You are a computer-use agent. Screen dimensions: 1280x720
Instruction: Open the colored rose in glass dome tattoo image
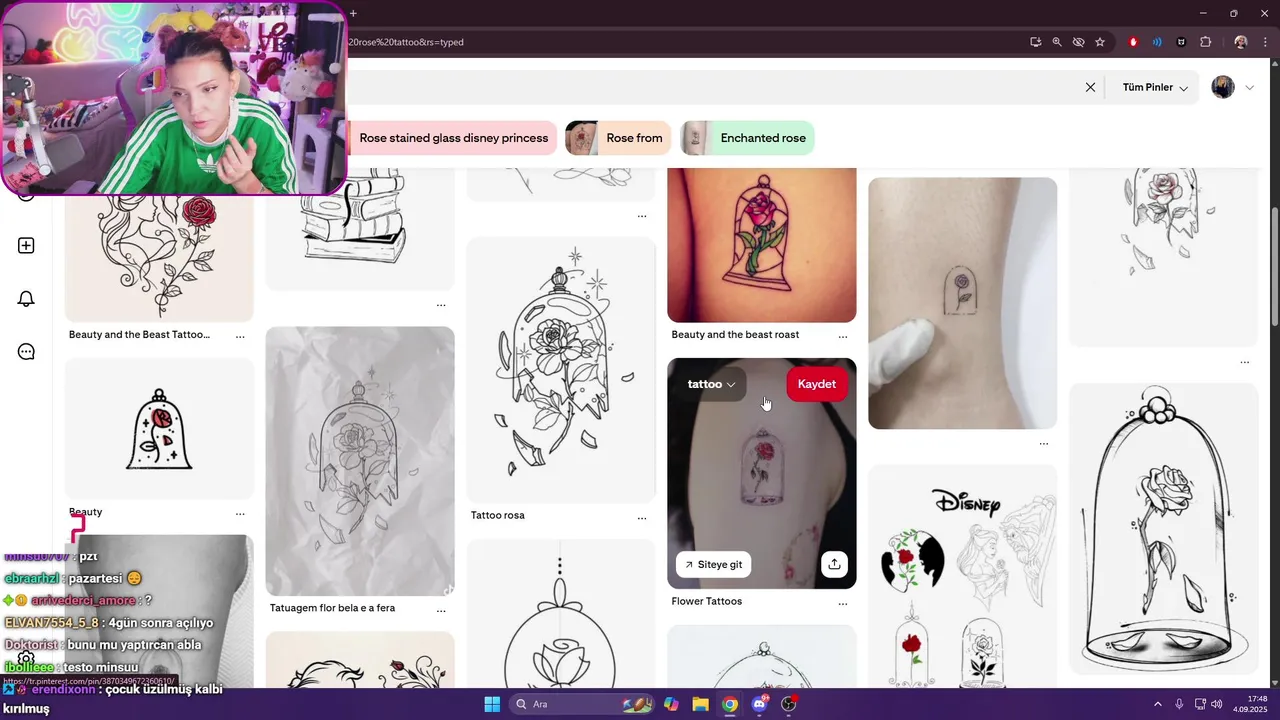pyautogui.click(x=762, y=245)
